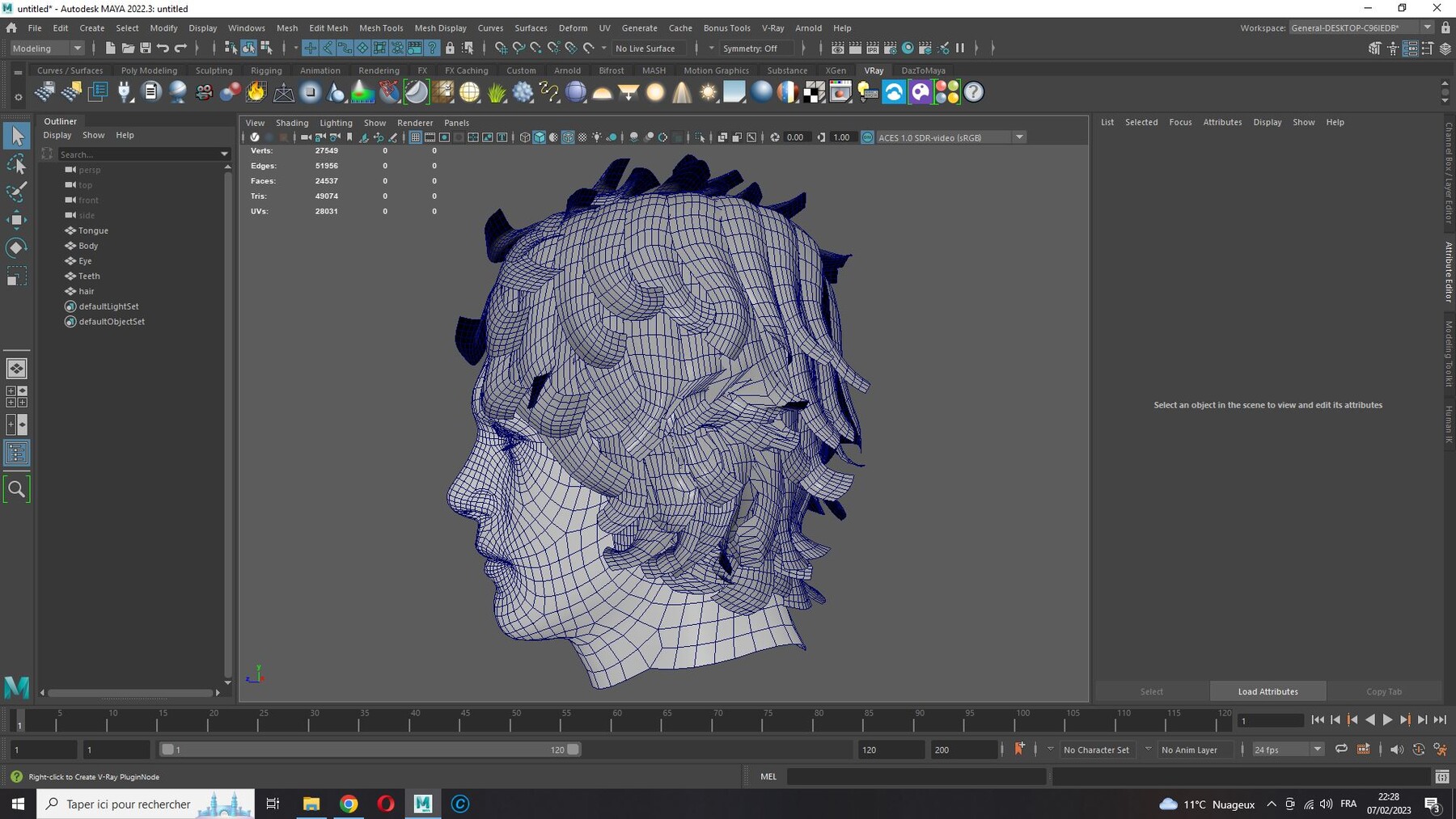Click the Load Attributes button
The width and height of the screenshot is (1456, 819).
click(1268, 691)
